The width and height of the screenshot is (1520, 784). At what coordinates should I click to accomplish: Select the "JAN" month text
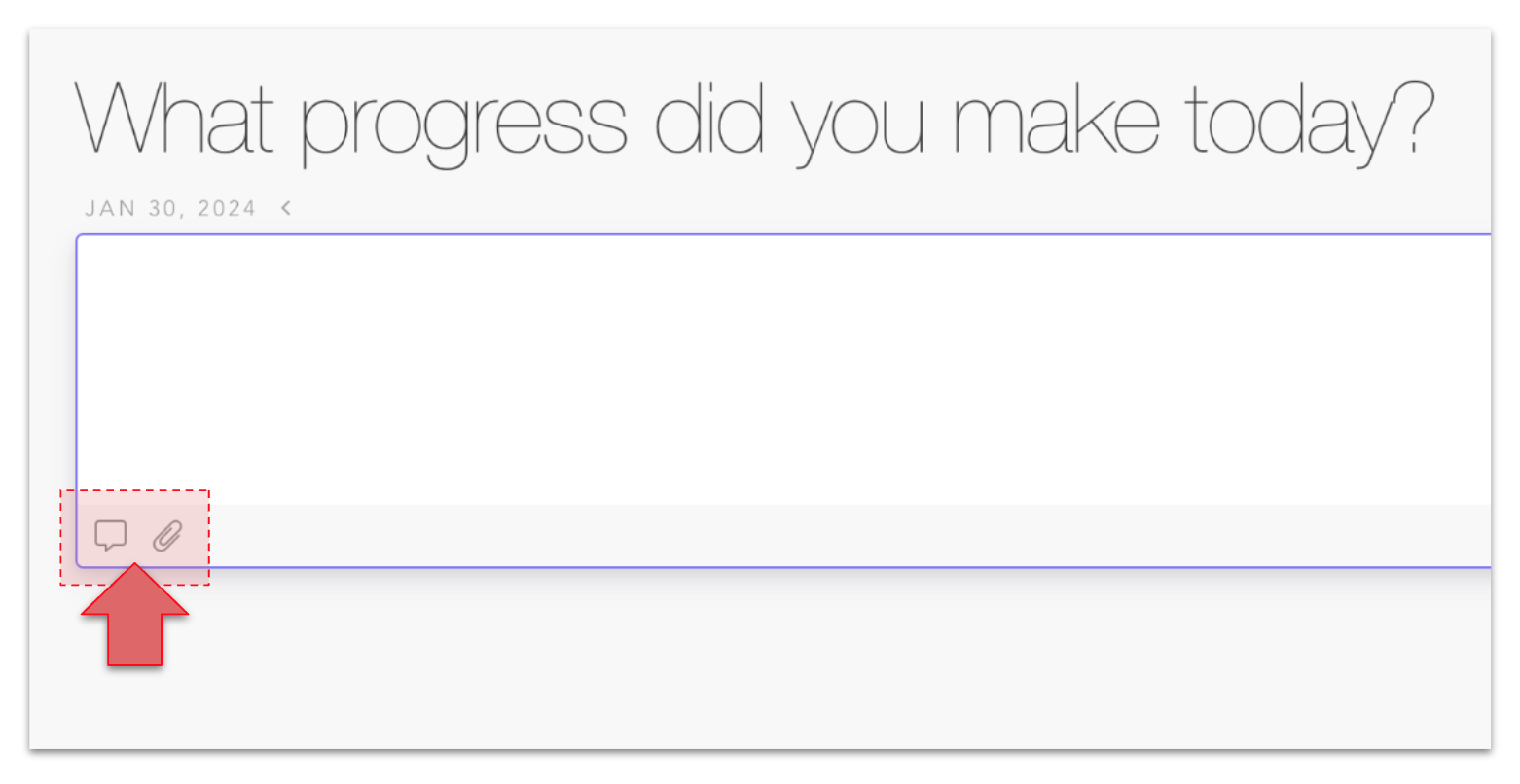click(108, 209)
